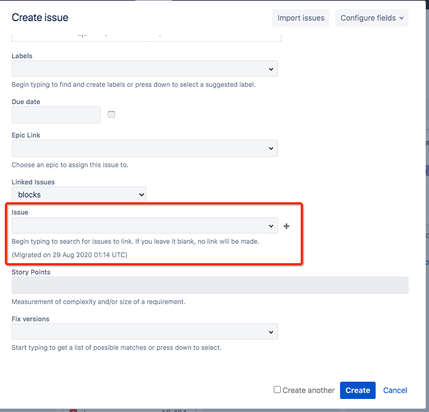
Task: Open the due date calendar picker icon
Action: [x=111, y=114]
